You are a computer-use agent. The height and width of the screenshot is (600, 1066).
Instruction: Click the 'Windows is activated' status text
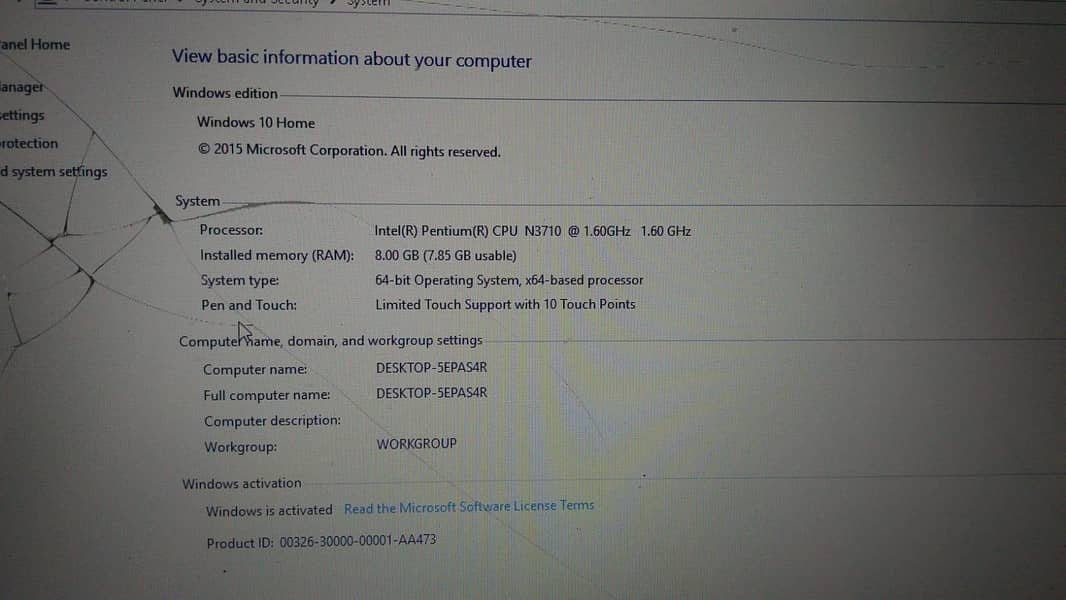269,510
